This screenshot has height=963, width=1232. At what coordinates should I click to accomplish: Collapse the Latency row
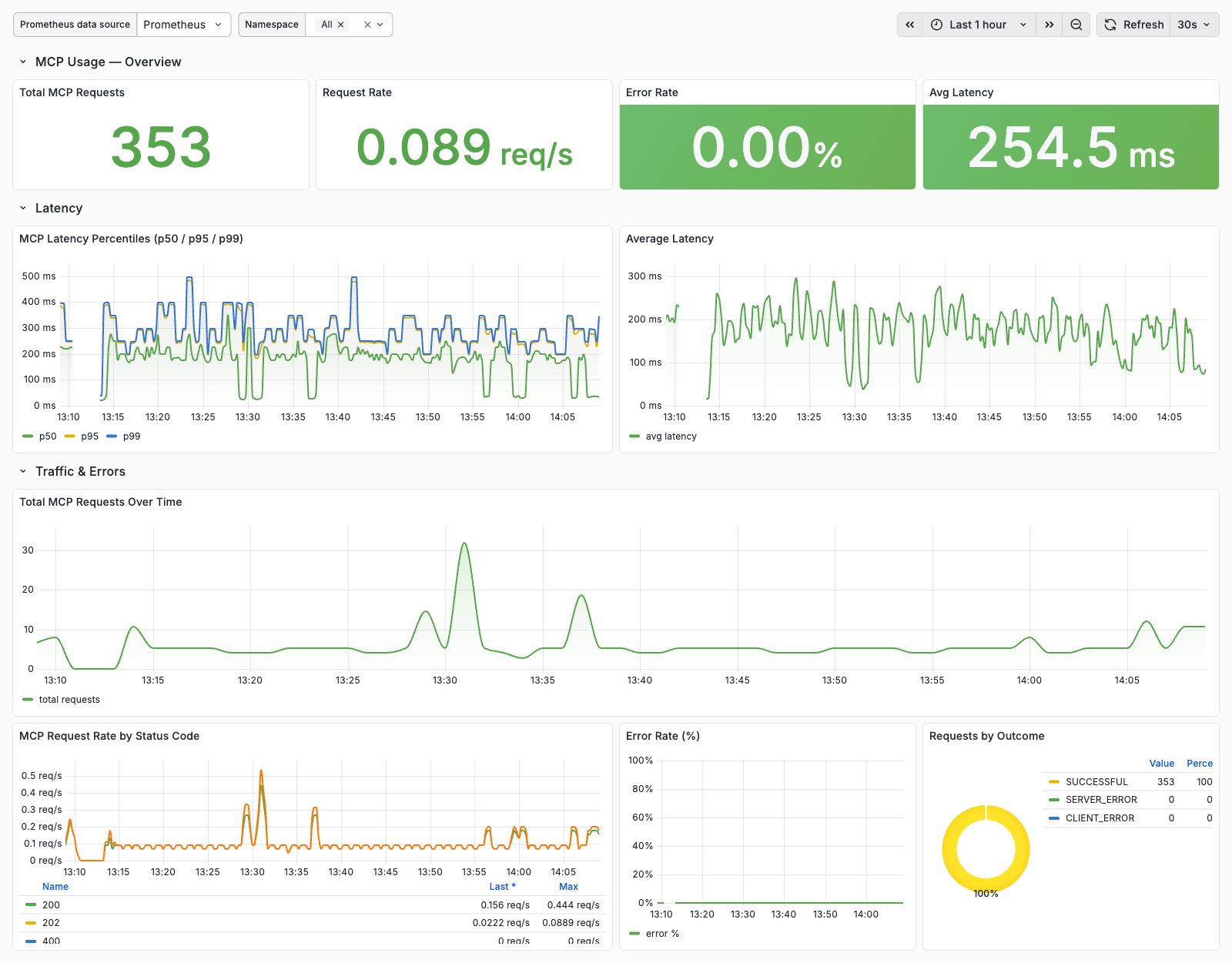[23, 208]
